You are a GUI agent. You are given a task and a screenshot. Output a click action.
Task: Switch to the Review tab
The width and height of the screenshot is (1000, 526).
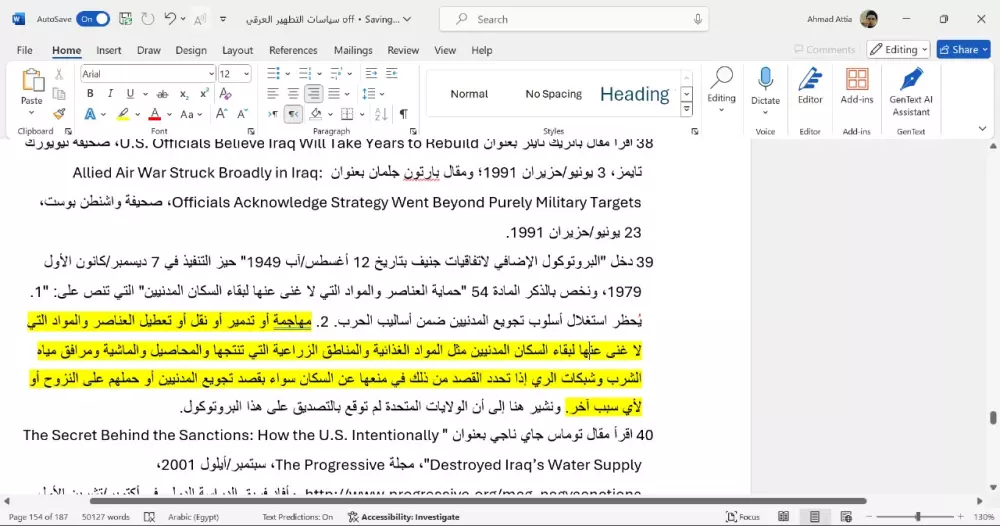[403, 50]
